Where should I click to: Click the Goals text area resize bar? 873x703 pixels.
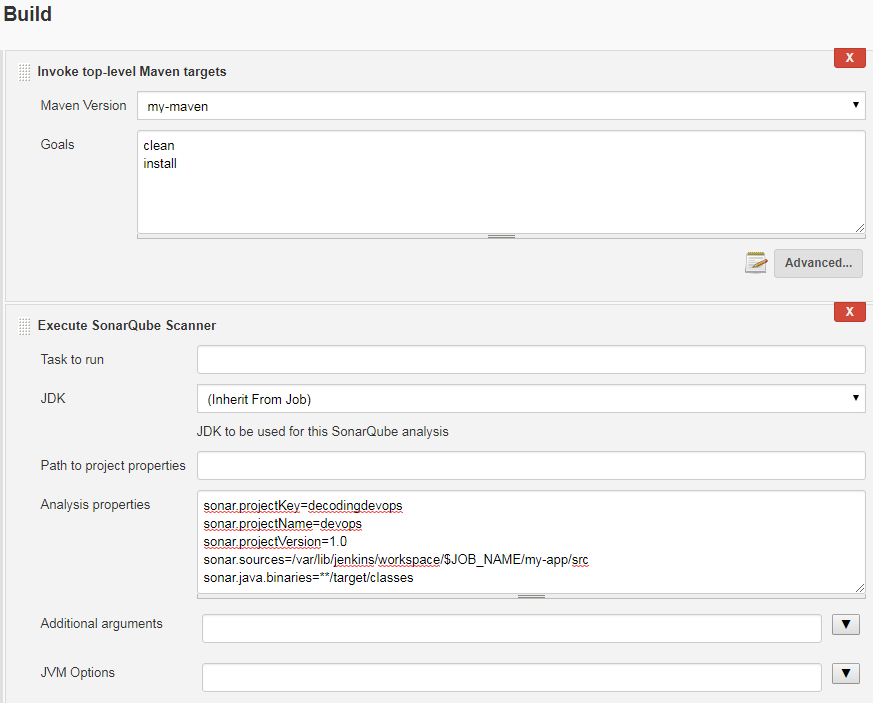pyautogui.click(x=501, y=237)
